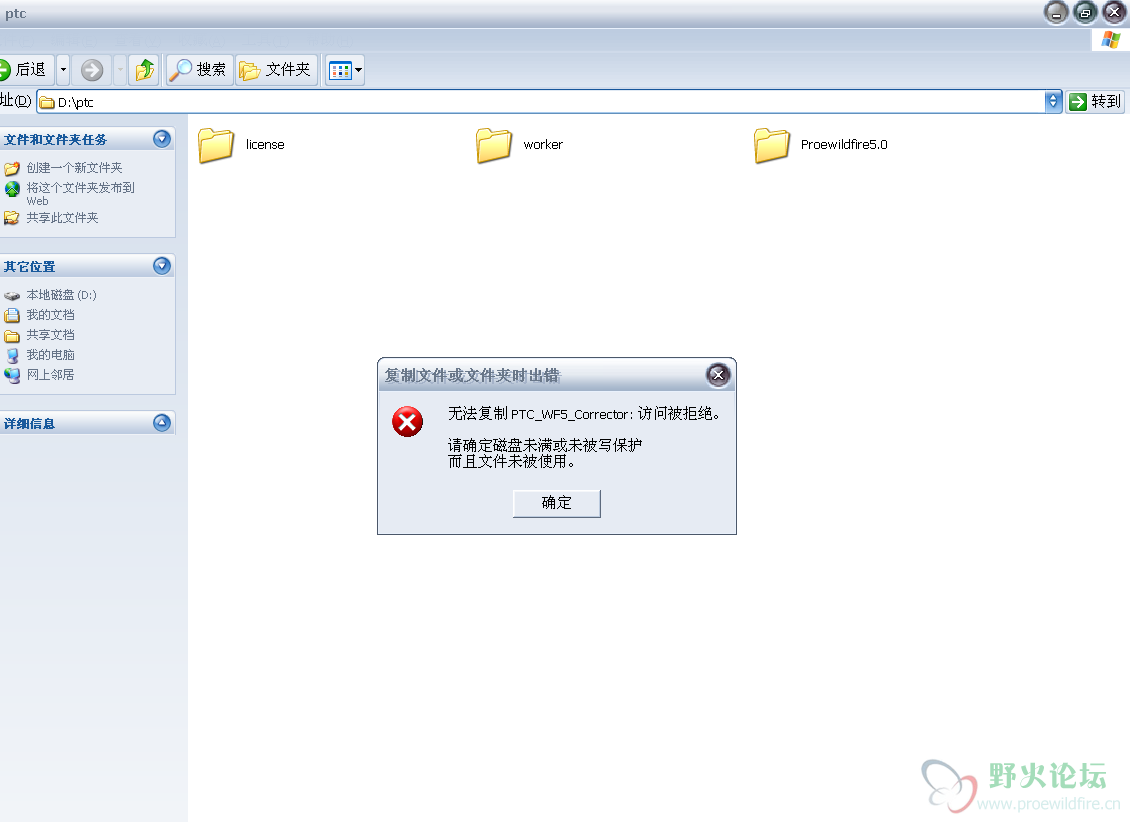
Task: Collapse the 其它位置 panel
Action: 162,266
